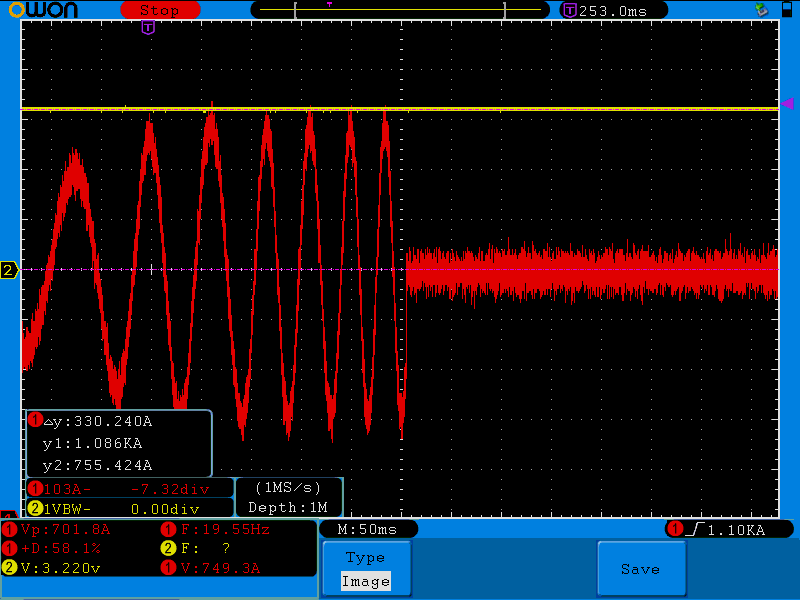Image resolution: width=800 pixels, height=600 pixels.
Task: Select the channel 2 1V scale row
Action: [x=128, y=508]
